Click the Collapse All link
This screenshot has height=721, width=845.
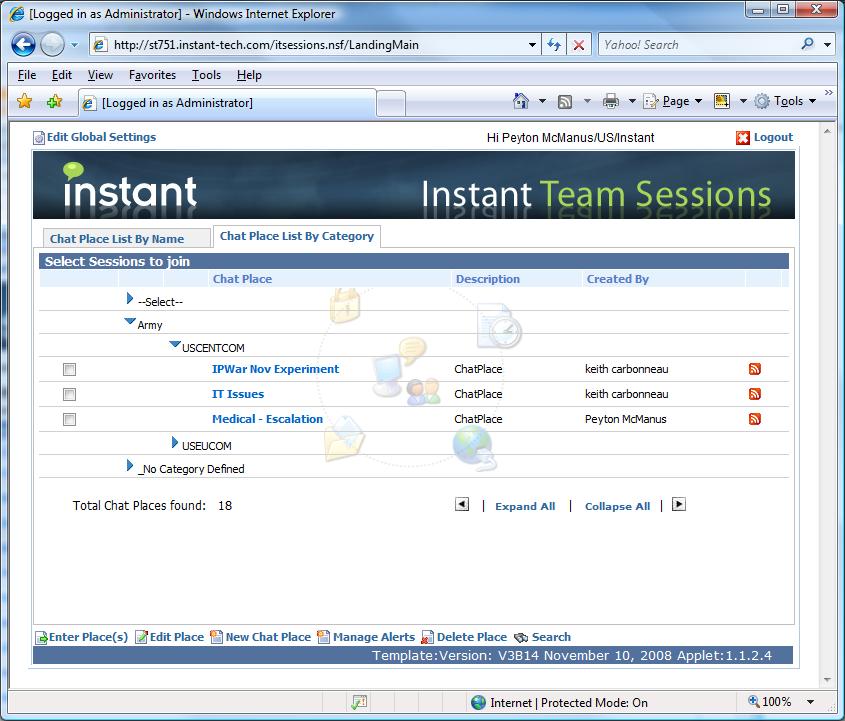click(x=618, y=506)
